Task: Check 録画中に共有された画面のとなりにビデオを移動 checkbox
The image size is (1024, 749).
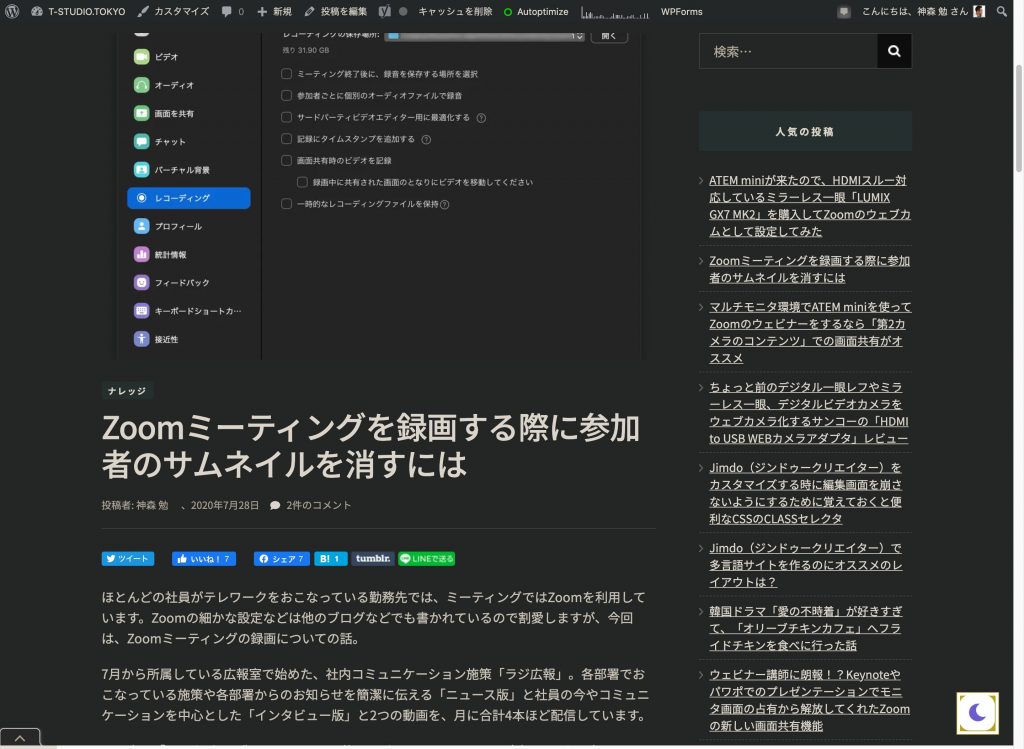Action: pos(302,182)
